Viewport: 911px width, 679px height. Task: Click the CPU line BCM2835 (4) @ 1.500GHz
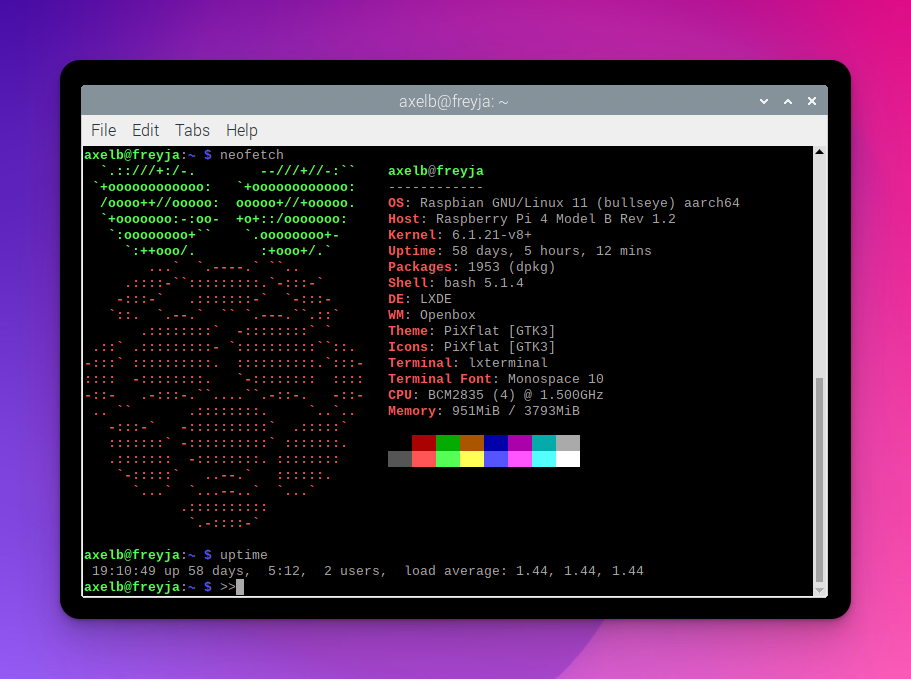tap(496, 395)
